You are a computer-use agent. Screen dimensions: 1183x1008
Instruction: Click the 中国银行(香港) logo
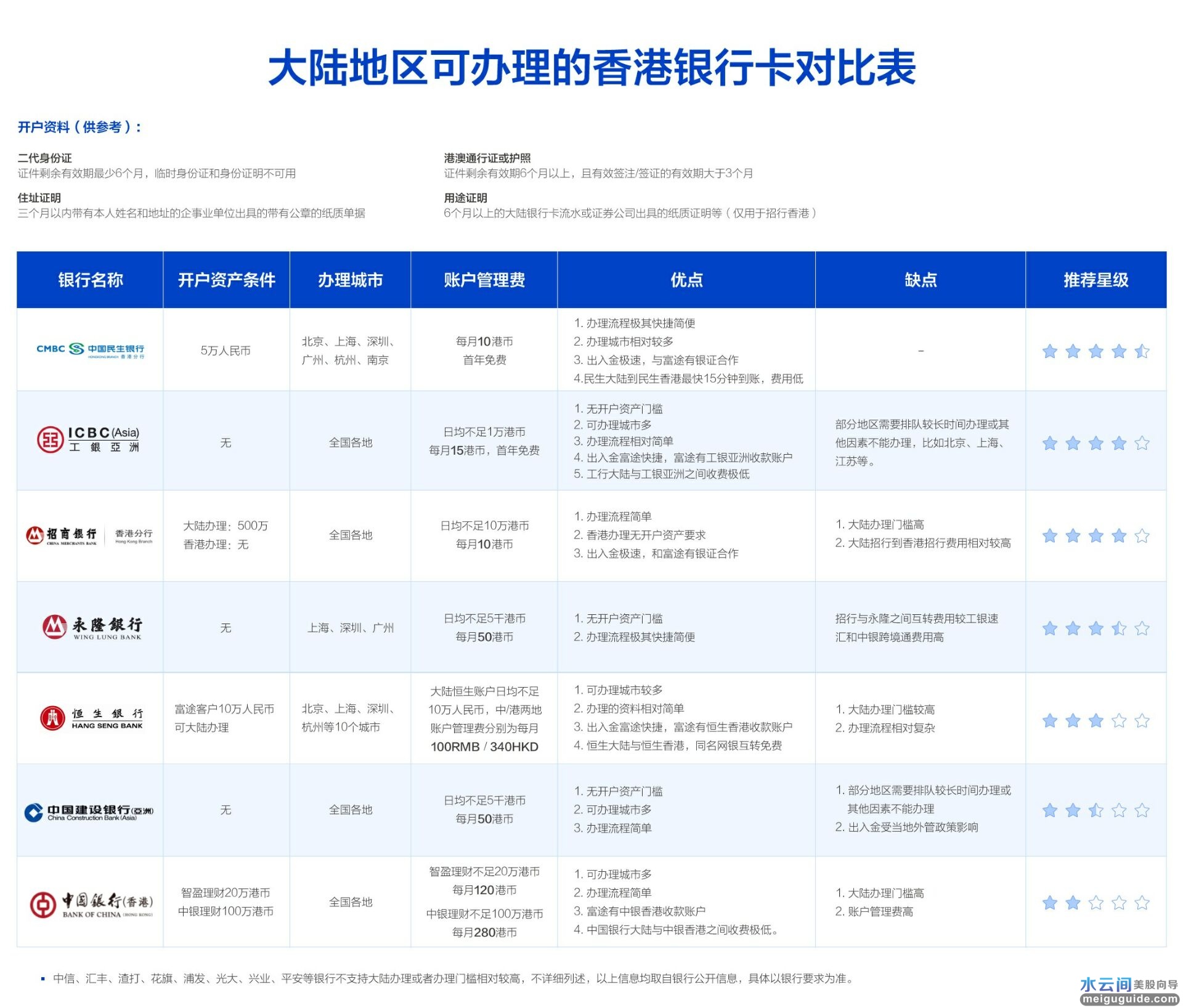coord(91,904)
